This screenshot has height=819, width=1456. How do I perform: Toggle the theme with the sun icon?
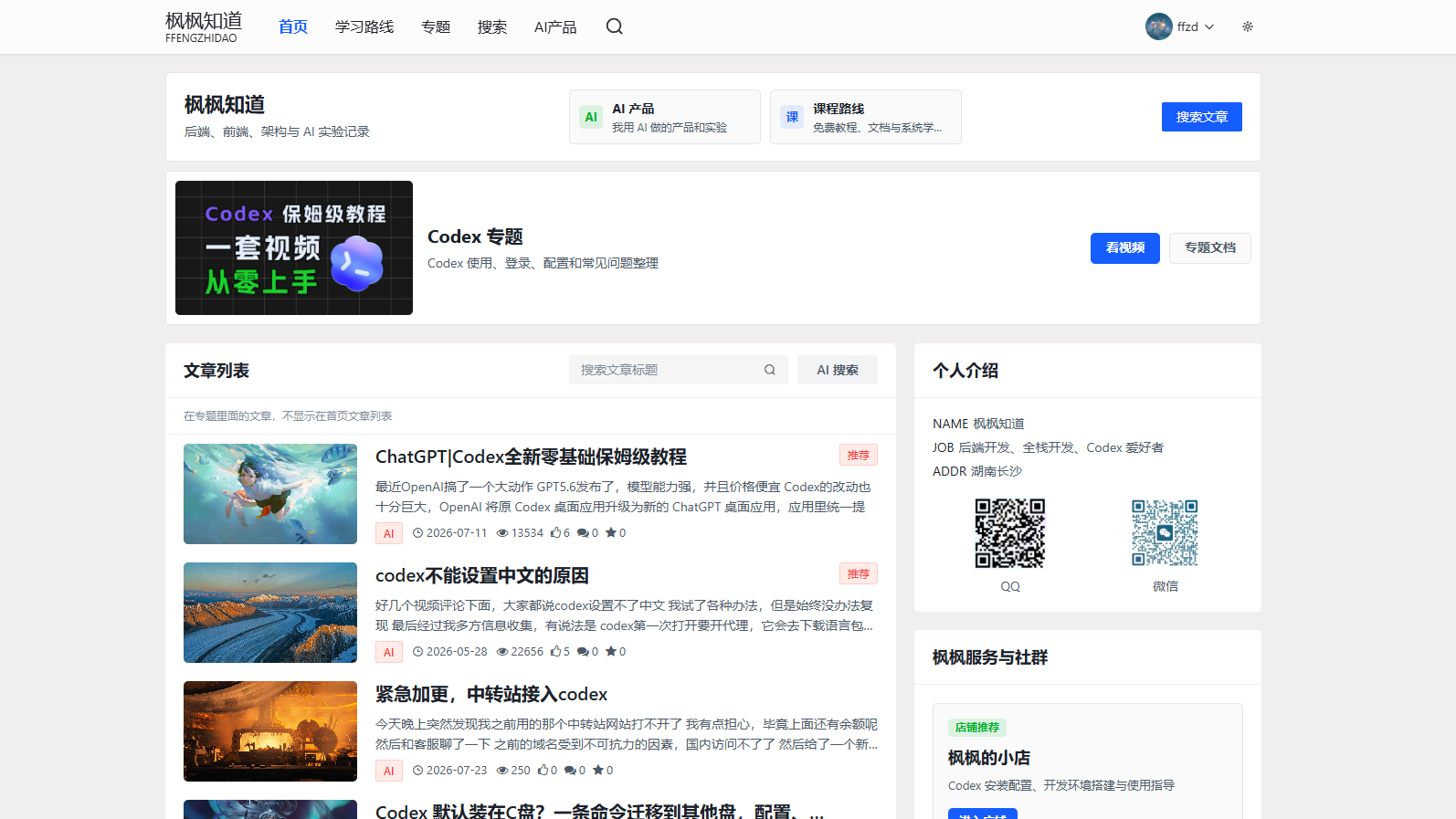tap(1248, 26)
